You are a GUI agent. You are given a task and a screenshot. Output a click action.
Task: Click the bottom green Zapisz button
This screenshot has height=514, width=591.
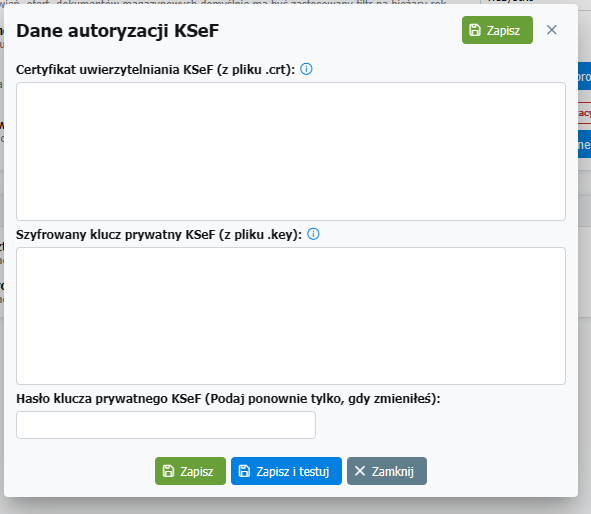(190, 471)
